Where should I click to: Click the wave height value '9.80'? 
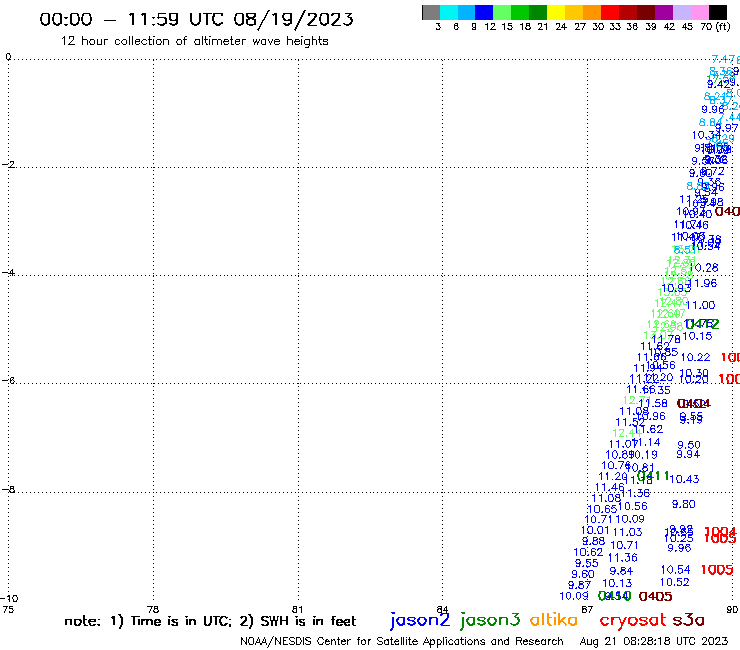[x=684, y=504]
